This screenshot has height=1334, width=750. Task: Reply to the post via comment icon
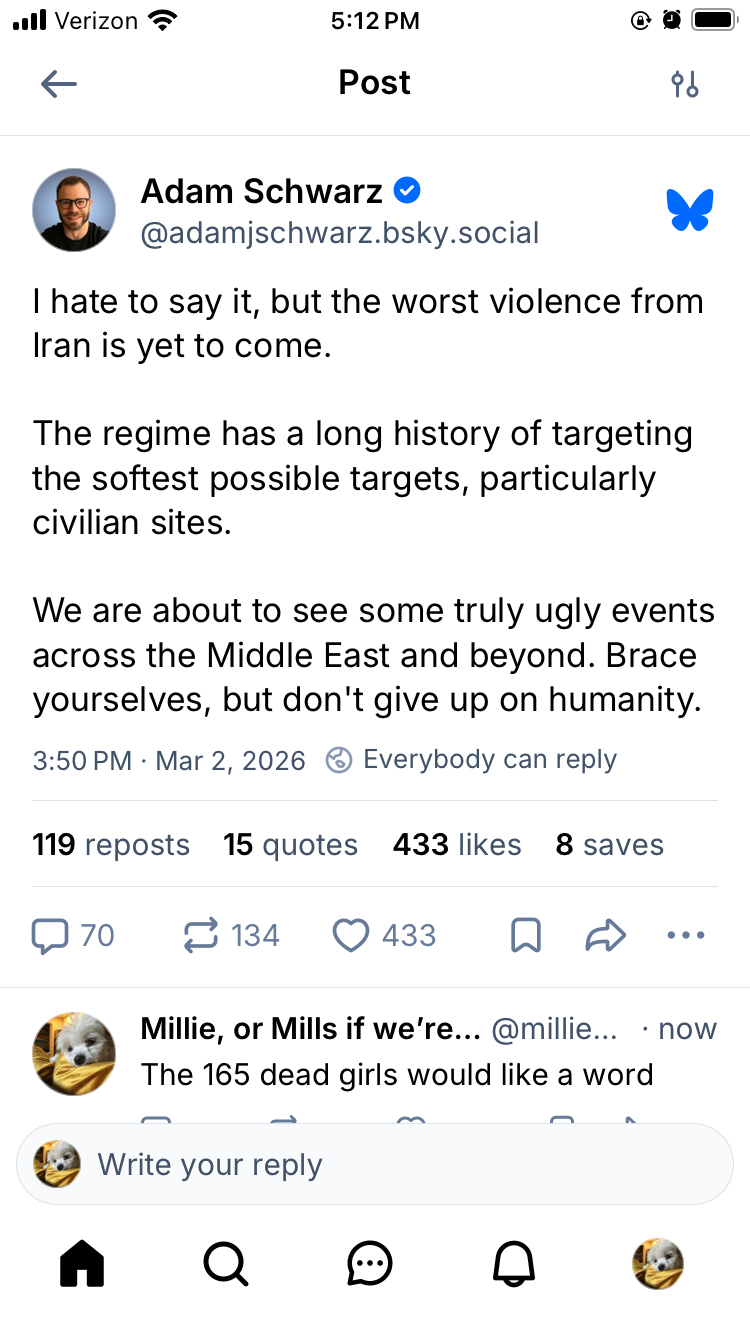pos(50,936)
